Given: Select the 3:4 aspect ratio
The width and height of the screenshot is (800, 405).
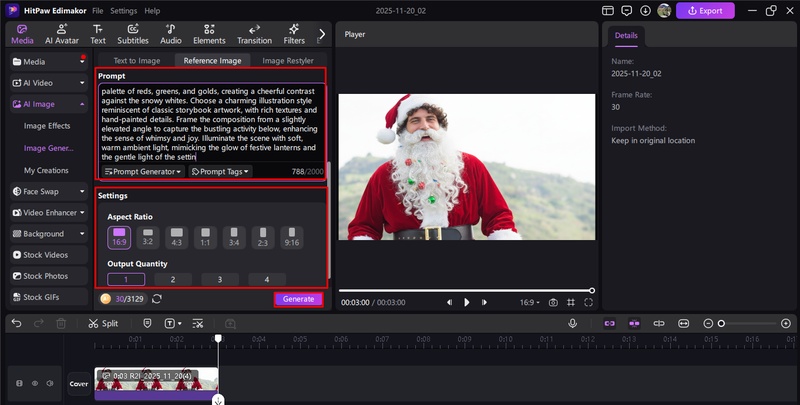Looking at the screenshot, I should (234, 238).
